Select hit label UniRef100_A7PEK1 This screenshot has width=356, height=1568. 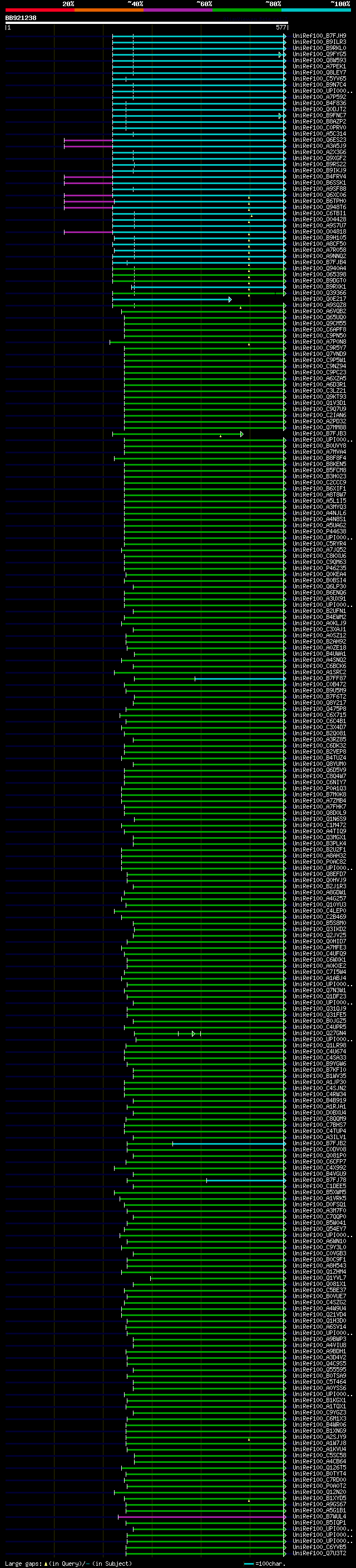click(x=319, y=66)
